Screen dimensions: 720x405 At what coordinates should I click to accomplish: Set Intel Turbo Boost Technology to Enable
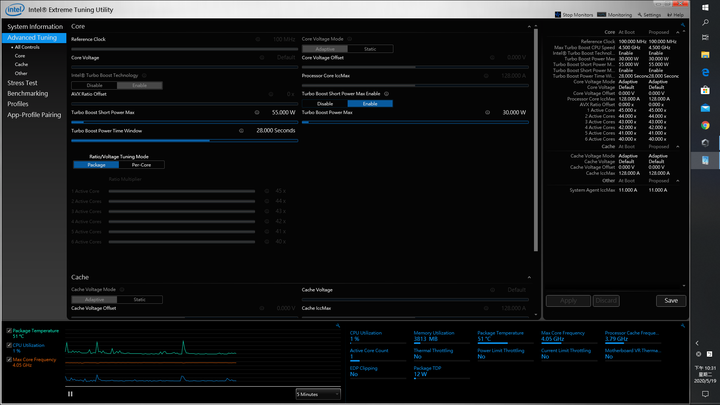(x=140, y=85)
